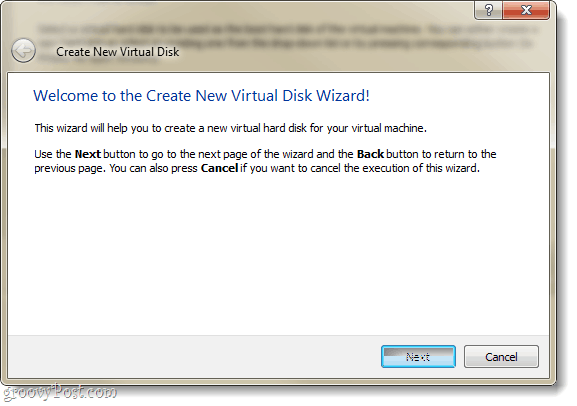
Task: Cancel the Create New Virtual Disk wizard
Action: click(501, 356)
